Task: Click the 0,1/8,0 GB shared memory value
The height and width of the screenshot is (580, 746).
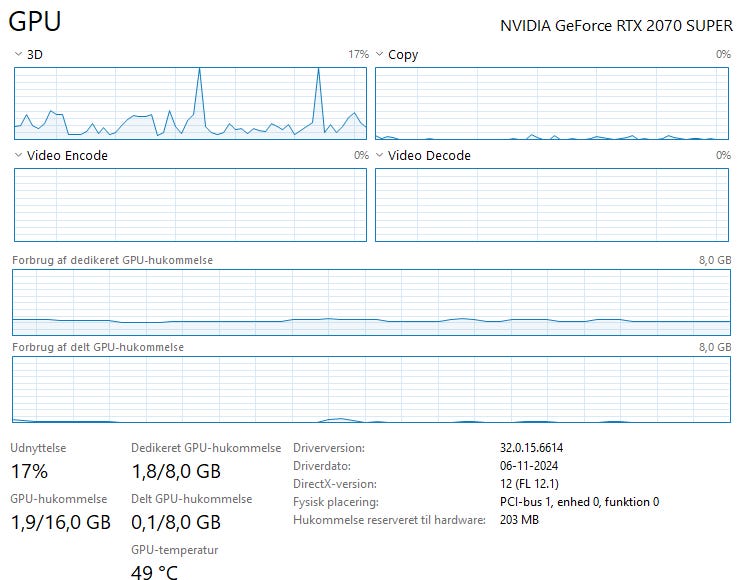Action: pyautogui.click(x=176, y=522)
